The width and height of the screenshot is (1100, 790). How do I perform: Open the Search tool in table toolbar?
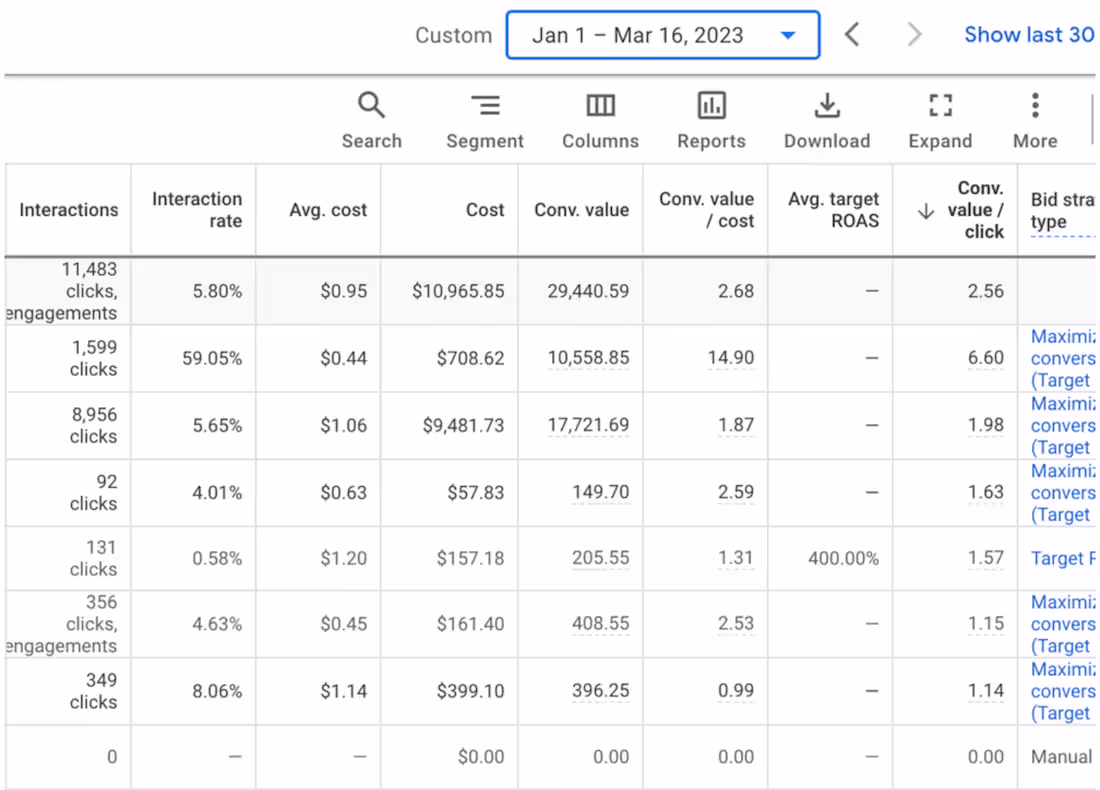click(x=371, y=121)
